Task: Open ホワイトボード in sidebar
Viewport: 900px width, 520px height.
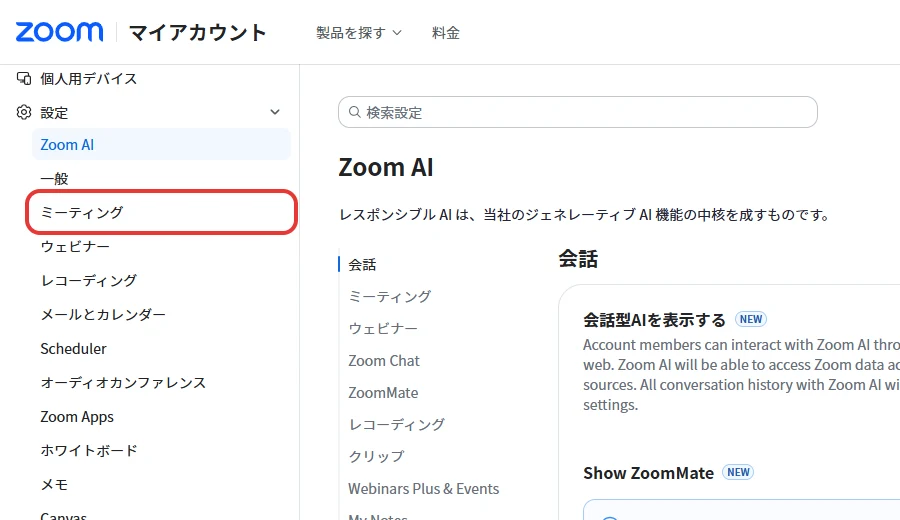Action: click(x=89, y=451)
